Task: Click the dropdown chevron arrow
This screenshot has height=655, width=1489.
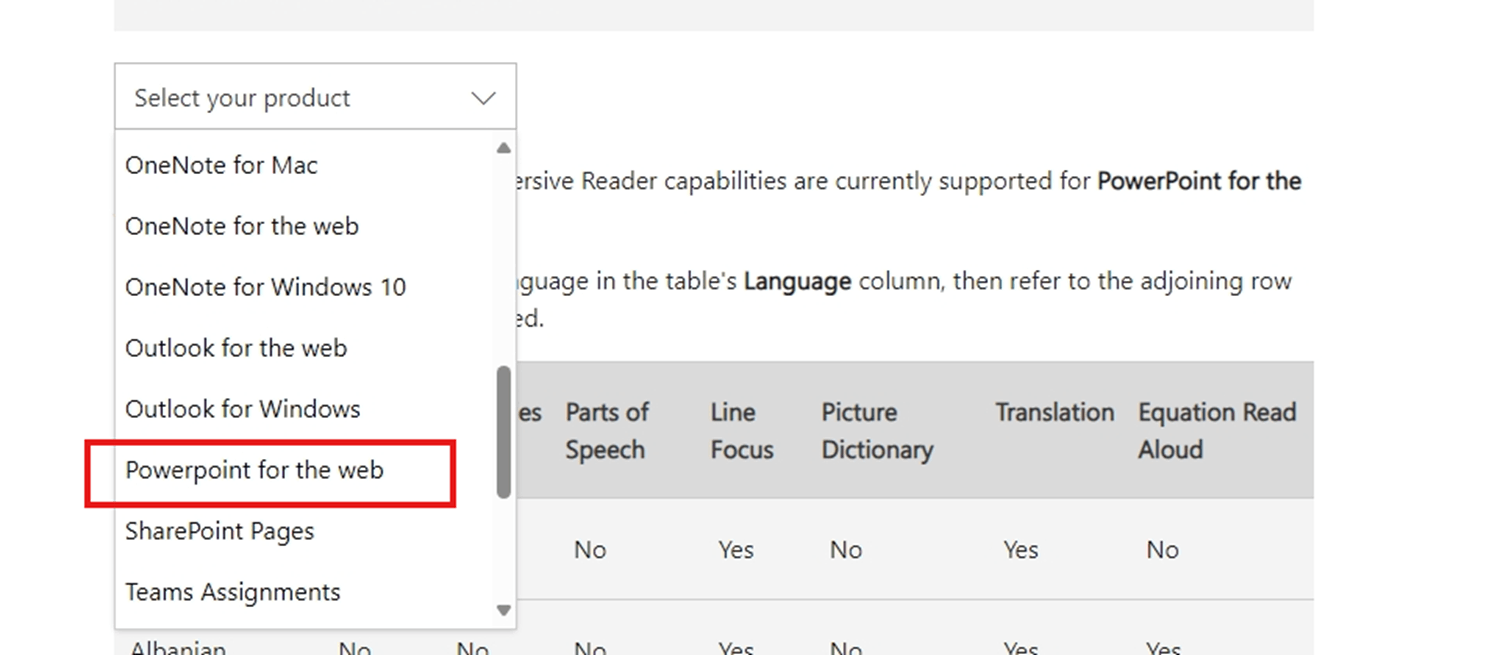Action: point(483,98)
